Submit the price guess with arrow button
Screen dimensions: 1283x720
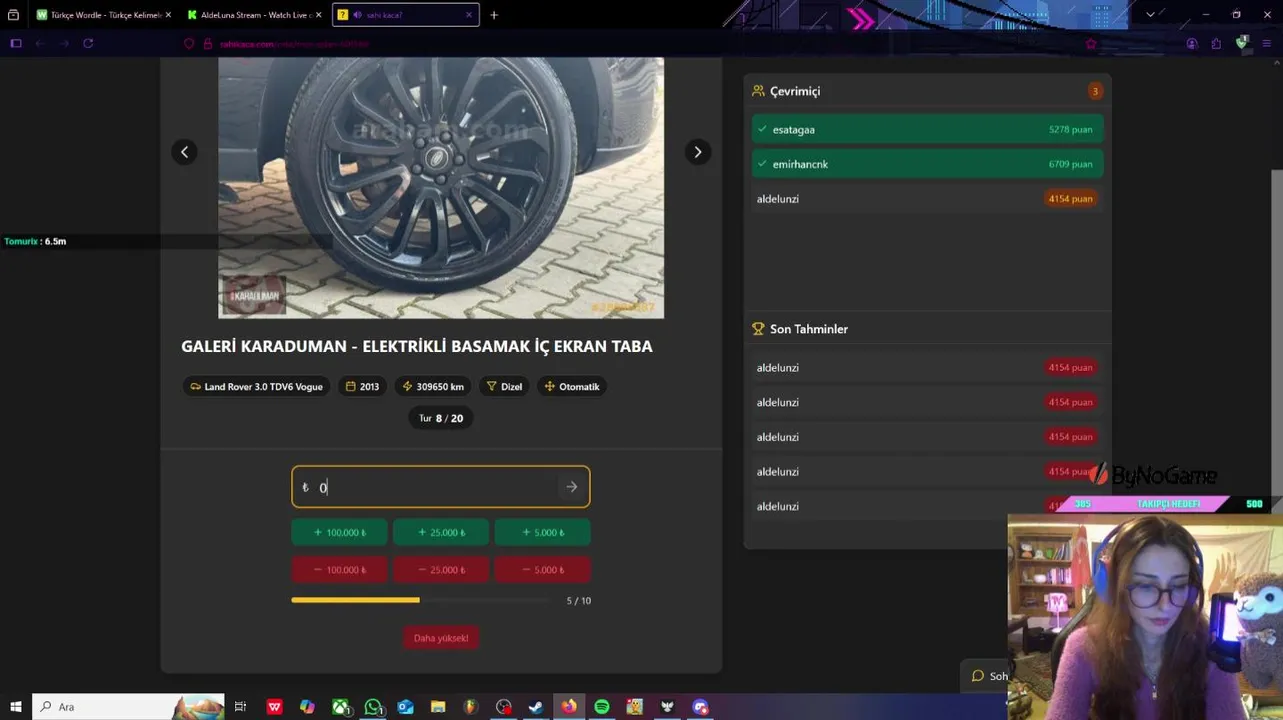pyautogui.click(x=571, y=487)
